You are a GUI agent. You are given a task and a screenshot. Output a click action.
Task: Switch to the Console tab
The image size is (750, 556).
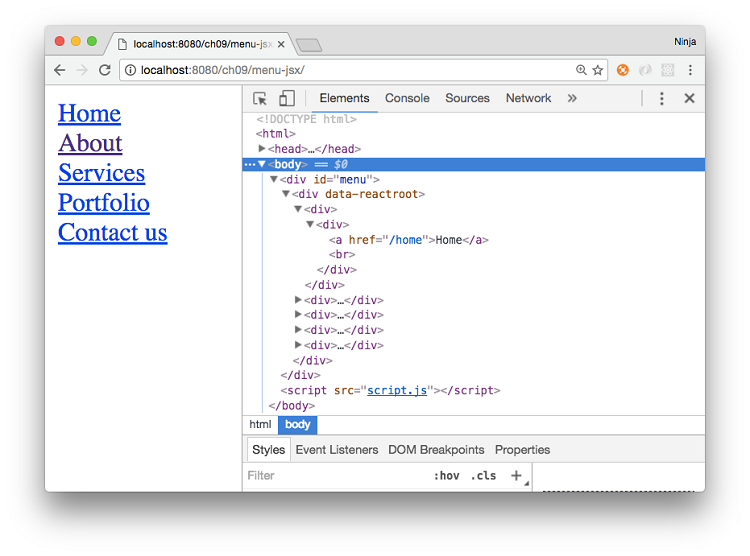(407, 99)
